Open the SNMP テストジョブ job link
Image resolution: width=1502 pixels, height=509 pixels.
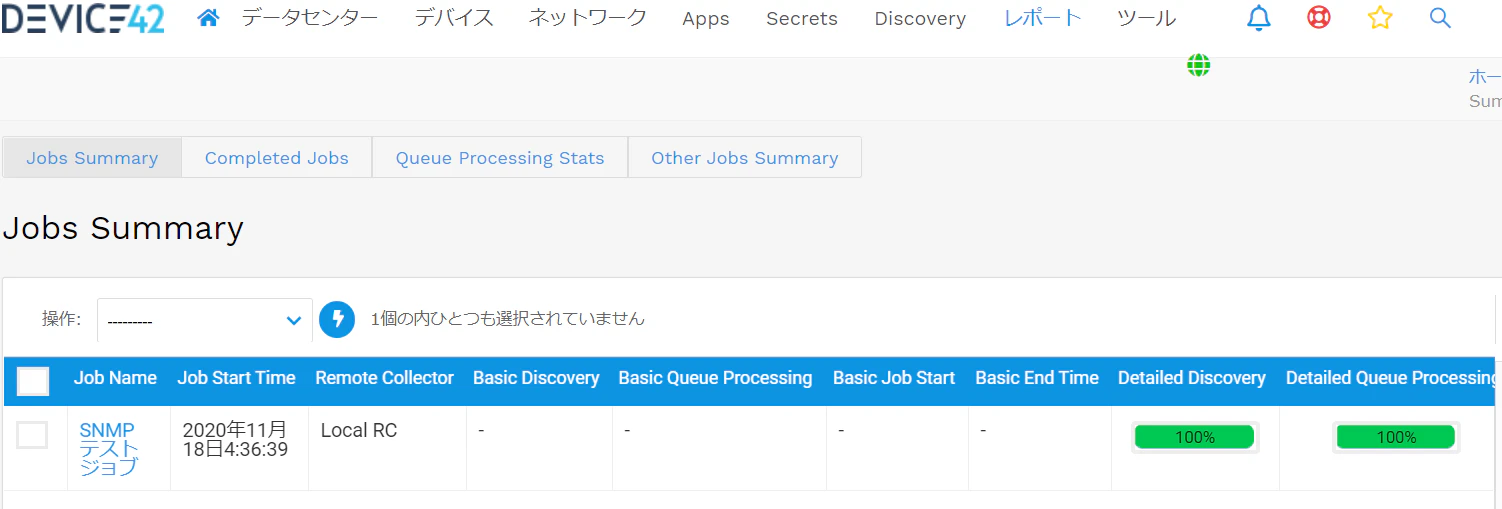[x=108, y=448]
